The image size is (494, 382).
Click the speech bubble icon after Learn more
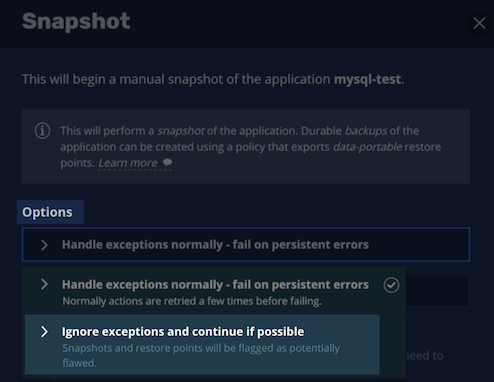click(x=167, y=162)
